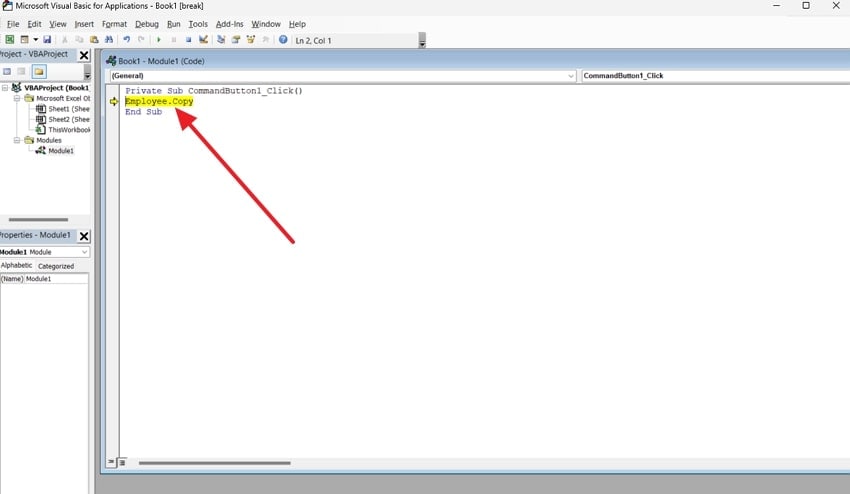Click the highlighted Employee.Copy code line

click(x=159, y=101)
